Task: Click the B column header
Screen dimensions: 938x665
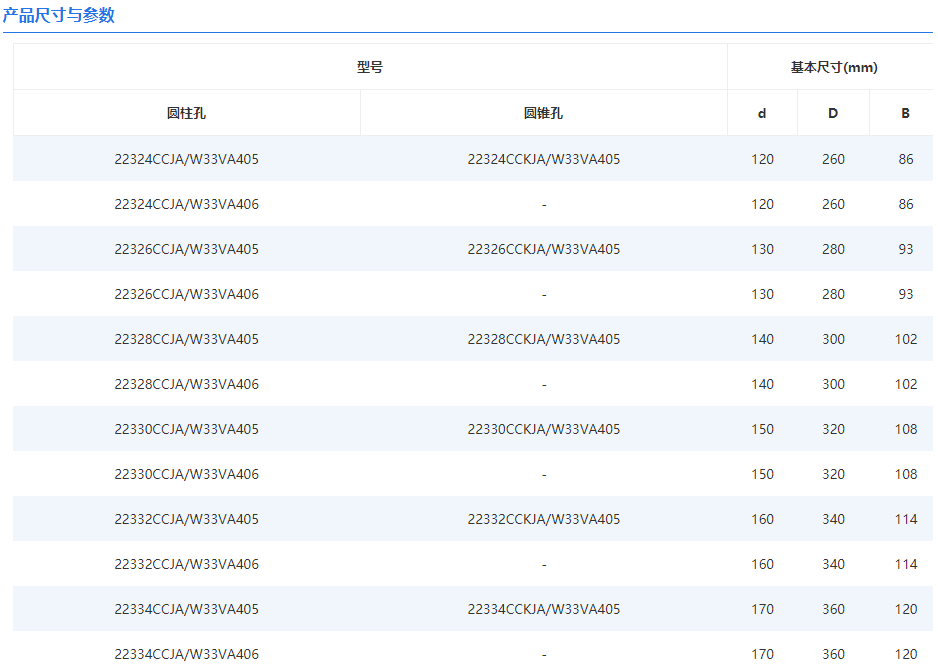Action: [x=905, y=113]
